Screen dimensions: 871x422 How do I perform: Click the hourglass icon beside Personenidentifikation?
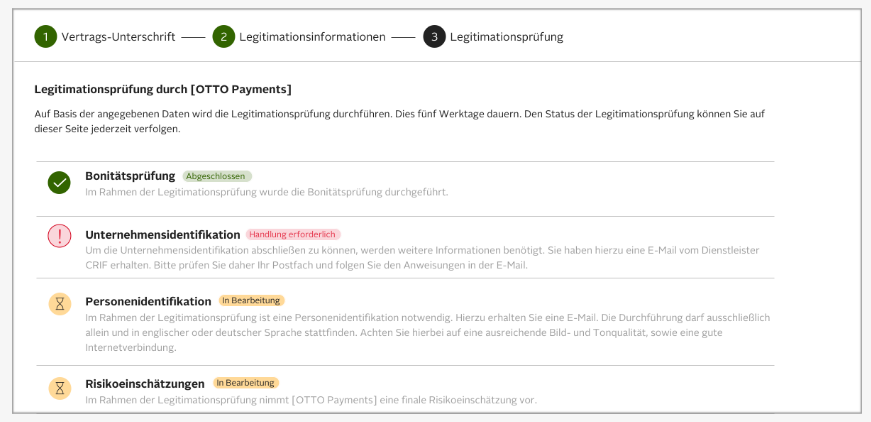click(59, 304)
